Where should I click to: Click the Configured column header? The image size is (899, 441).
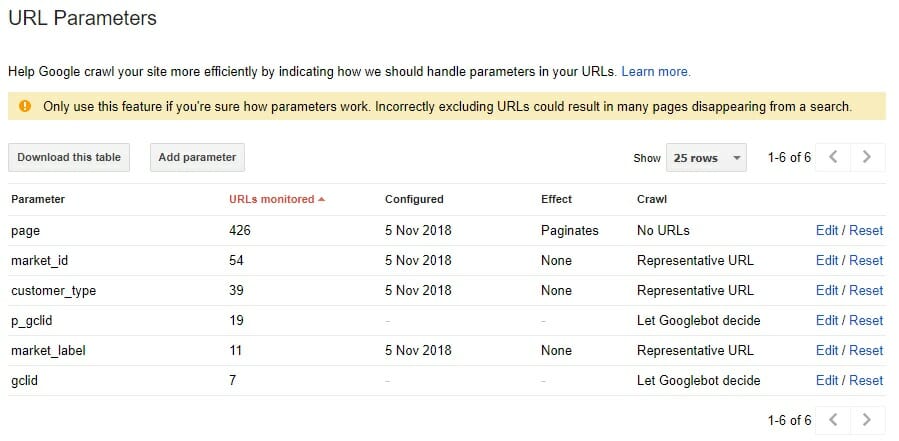(414, 199)
